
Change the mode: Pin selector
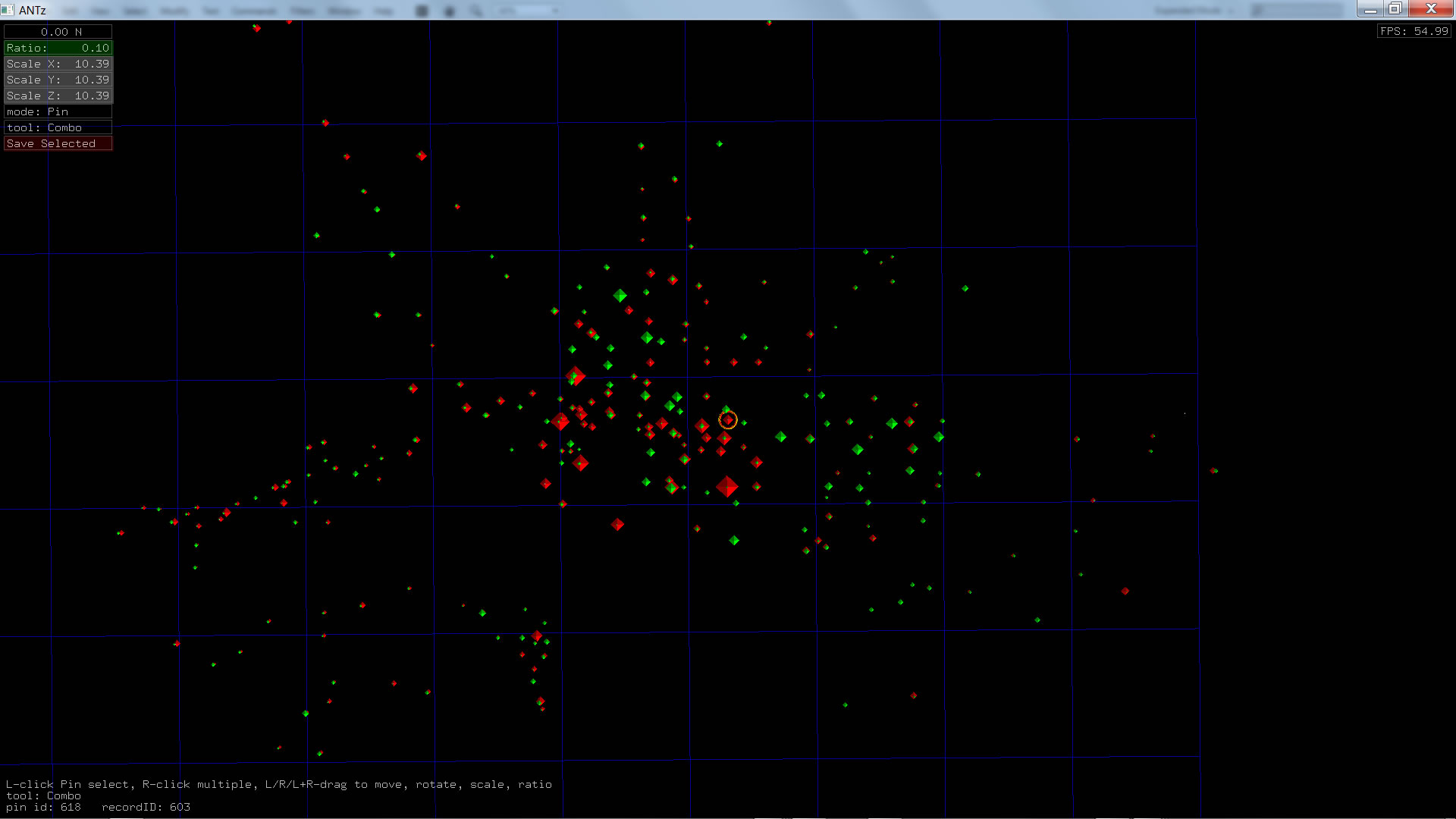click(58, 111)
